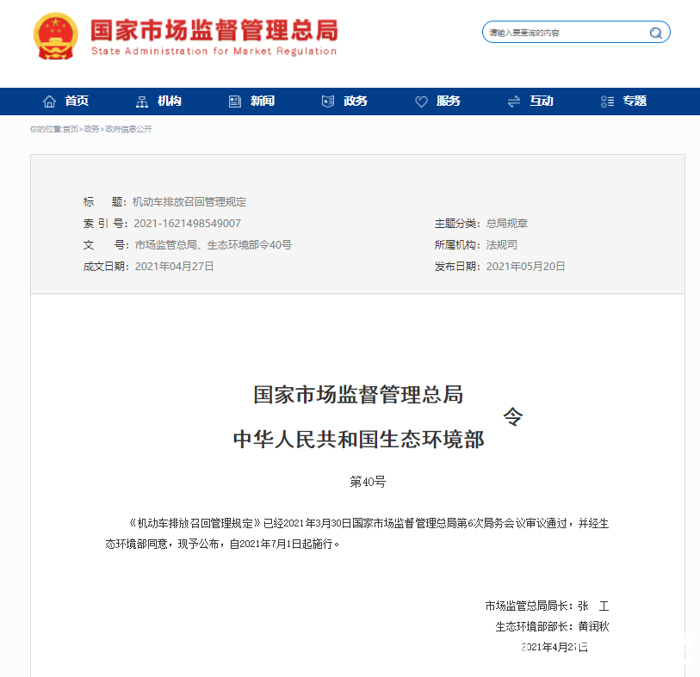Click the 法规司 department value

tap(501, 245)
